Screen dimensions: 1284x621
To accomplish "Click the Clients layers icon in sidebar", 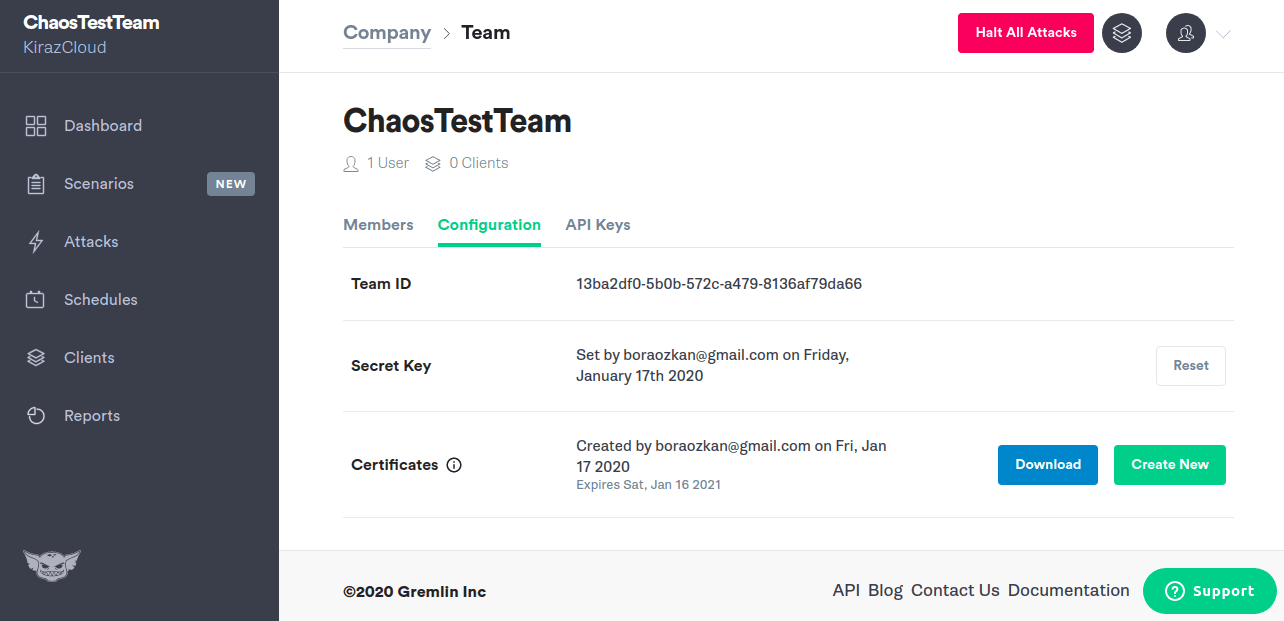I will [x=36, y=358].
